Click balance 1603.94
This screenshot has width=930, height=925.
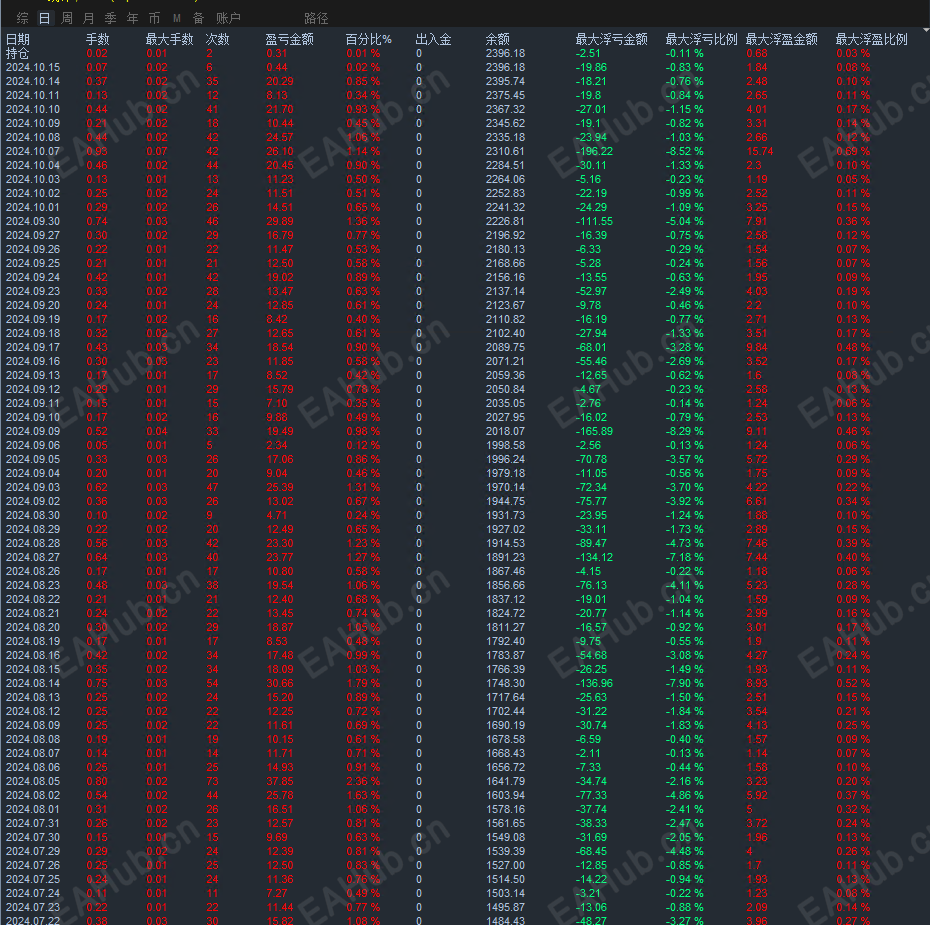coord(505,795)
